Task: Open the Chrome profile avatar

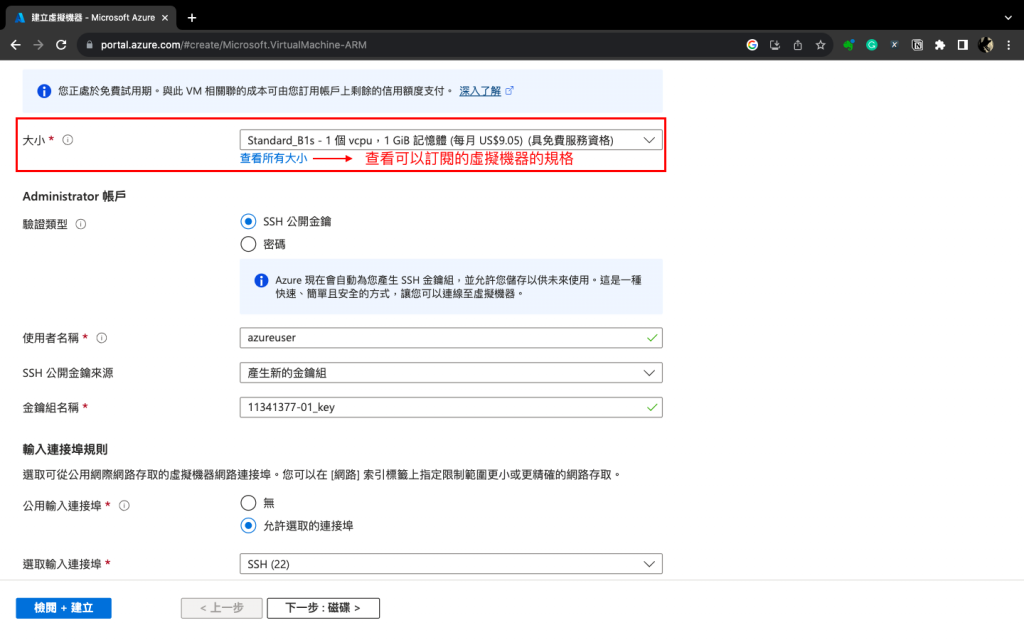Action: coord(985,45)
